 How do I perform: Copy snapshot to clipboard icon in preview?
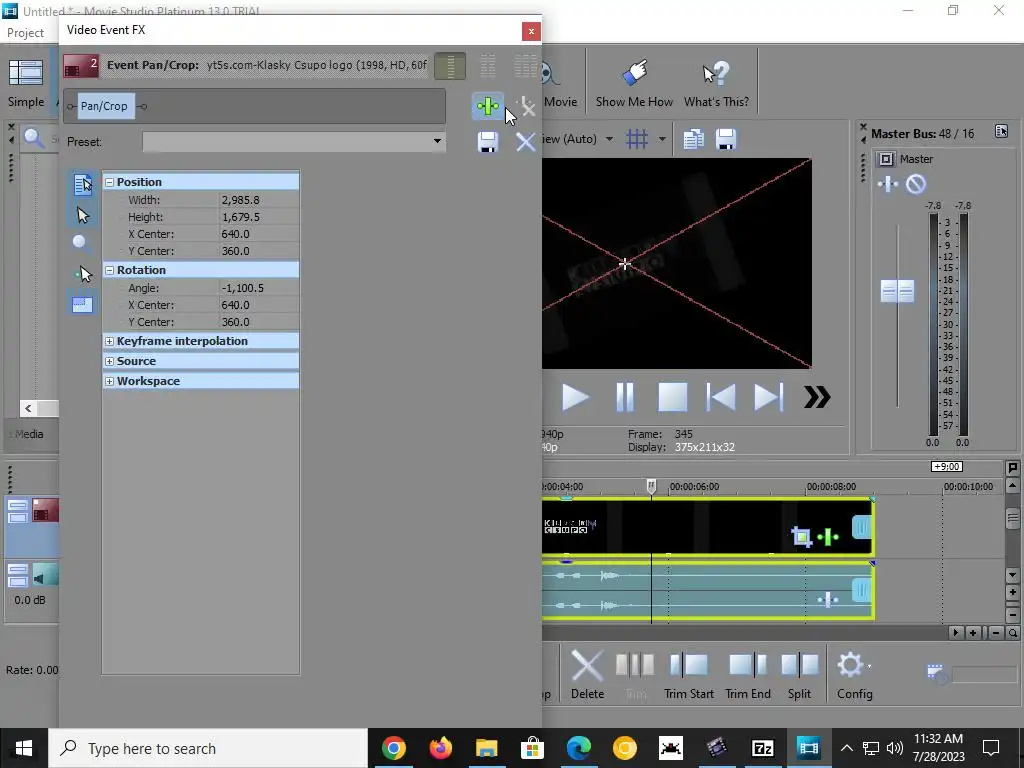click(x=694, y=139)
